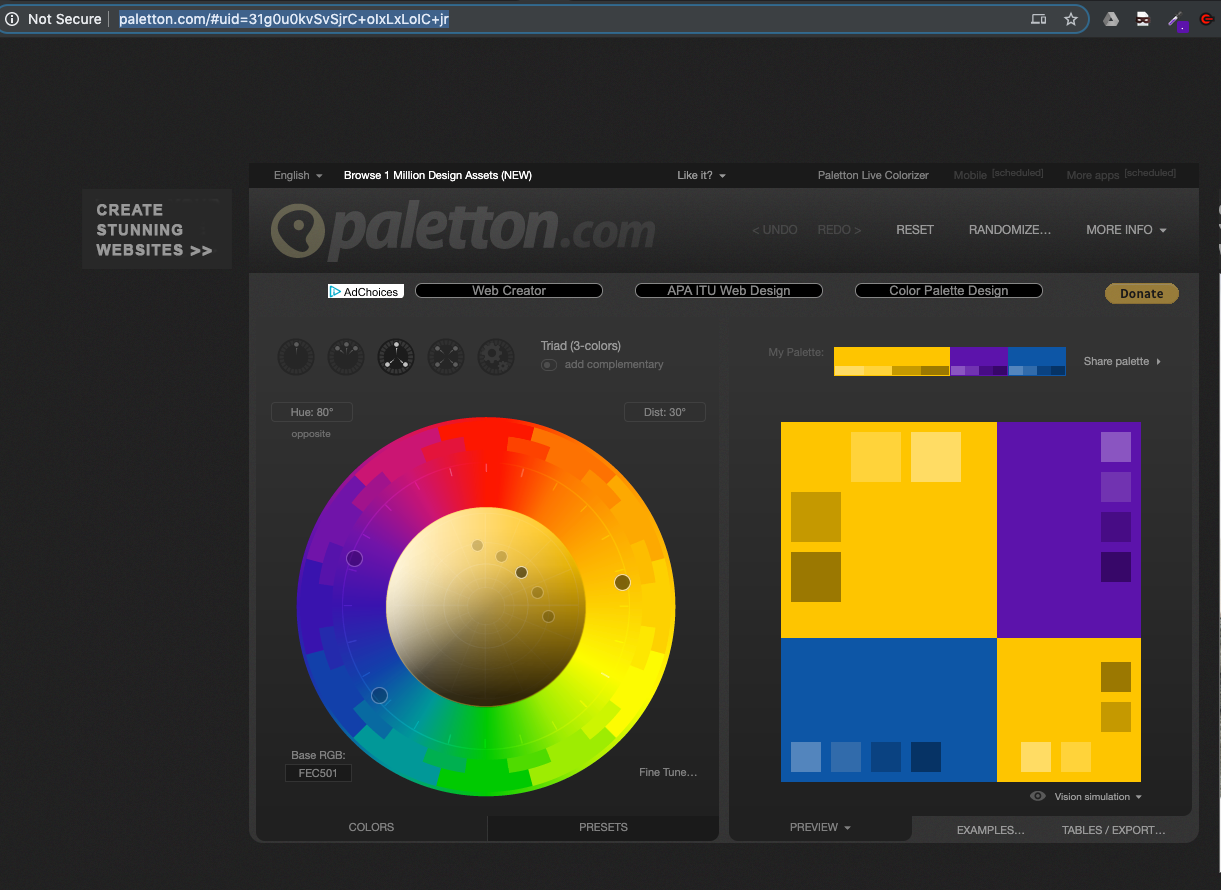Viewport: 1221px width, 890px height.
Task: Click the Paletton logo
Action: coord(463,230)
